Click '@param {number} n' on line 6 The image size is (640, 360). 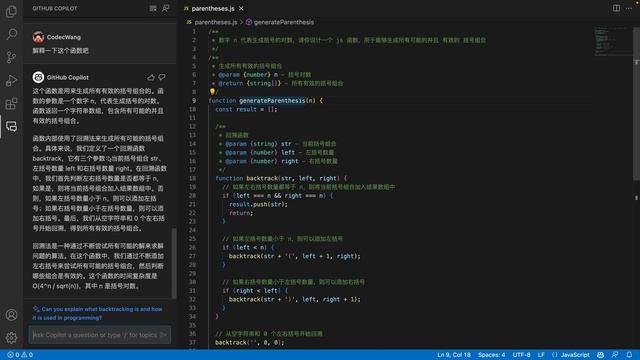point(248,75)
